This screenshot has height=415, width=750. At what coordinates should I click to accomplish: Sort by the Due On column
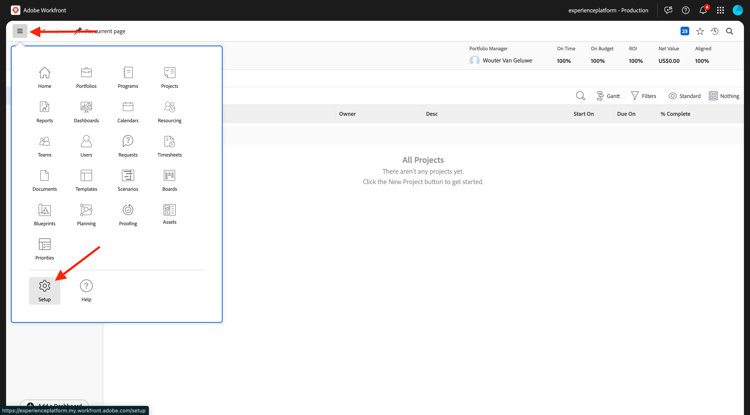click(626, 114)
